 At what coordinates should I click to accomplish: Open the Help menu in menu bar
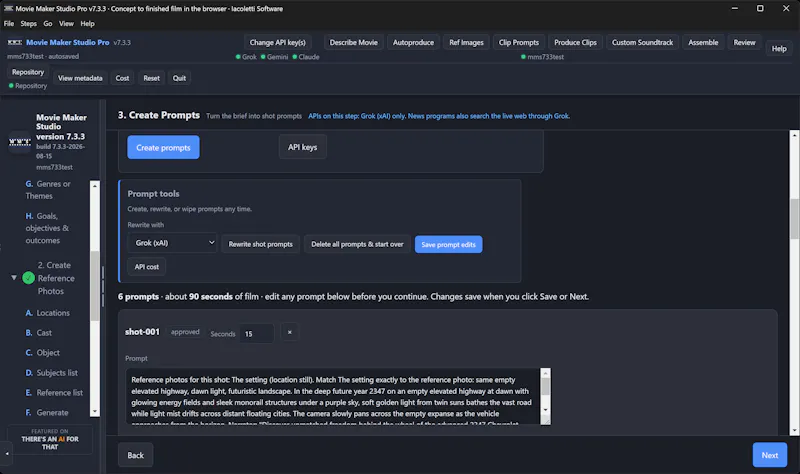pos(87,23)
